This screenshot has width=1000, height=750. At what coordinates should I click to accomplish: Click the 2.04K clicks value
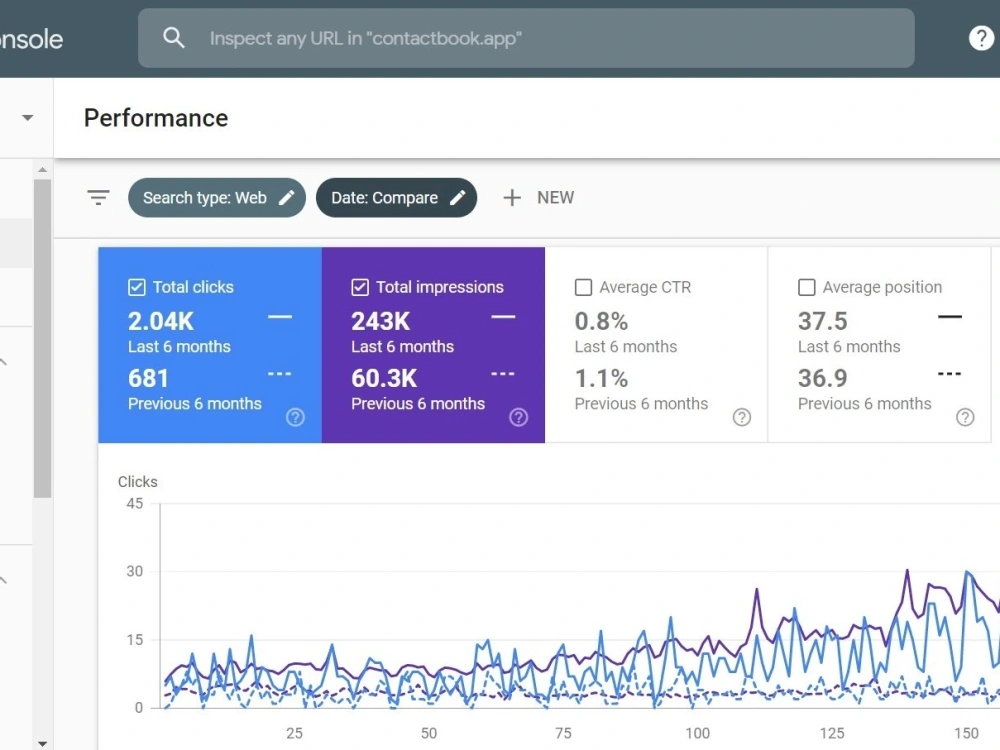point(161,321)
